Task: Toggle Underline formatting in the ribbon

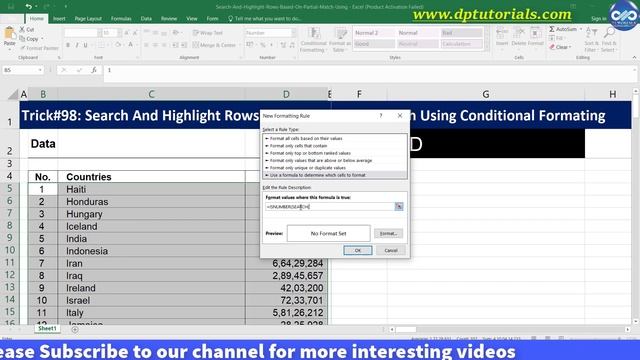Action: pyautogui.click(x=85, y=45)
